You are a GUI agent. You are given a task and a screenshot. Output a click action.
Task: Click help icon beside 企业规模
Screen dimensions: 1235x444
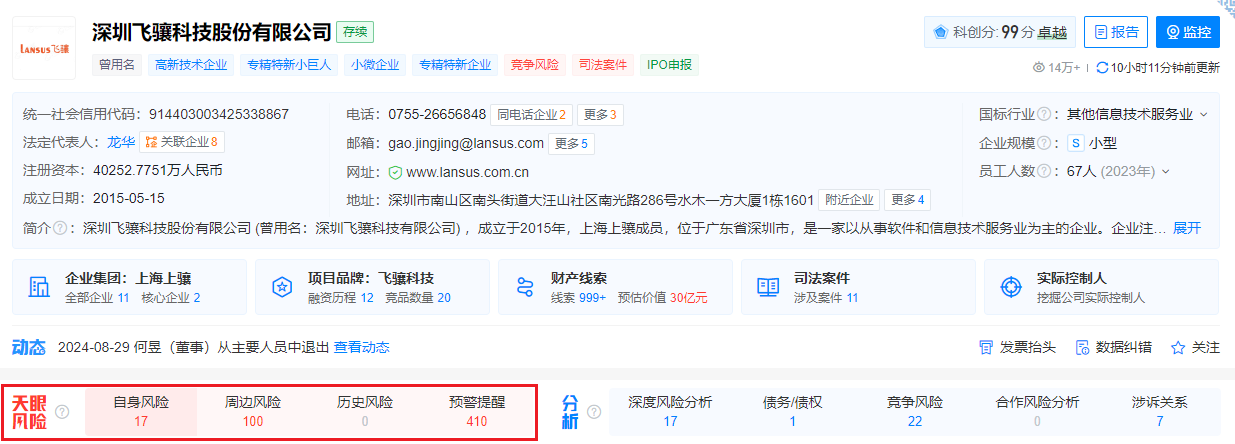(x=1044, y=142)
